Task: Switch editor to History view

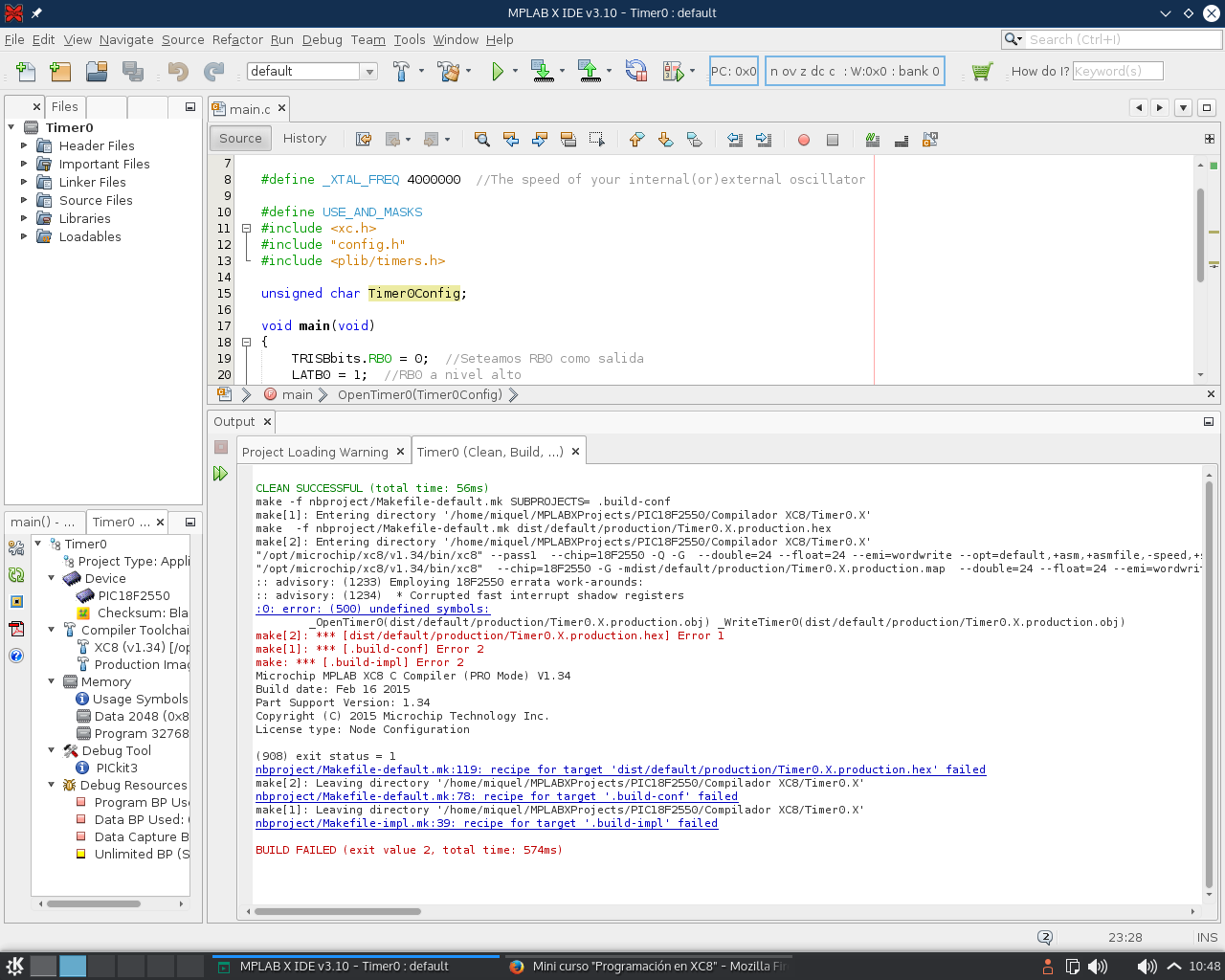Action: [x=304, y=139]
